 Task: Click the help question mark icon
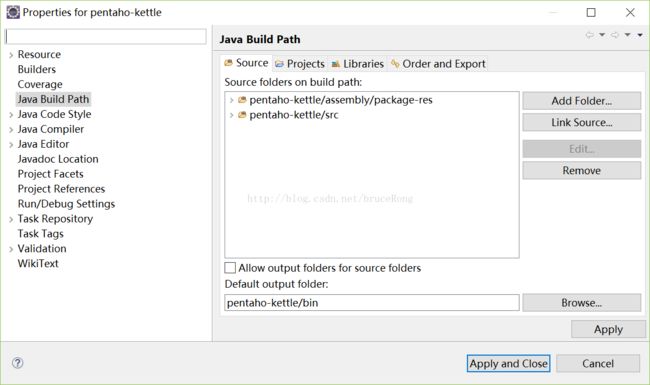tap(17, 363)
